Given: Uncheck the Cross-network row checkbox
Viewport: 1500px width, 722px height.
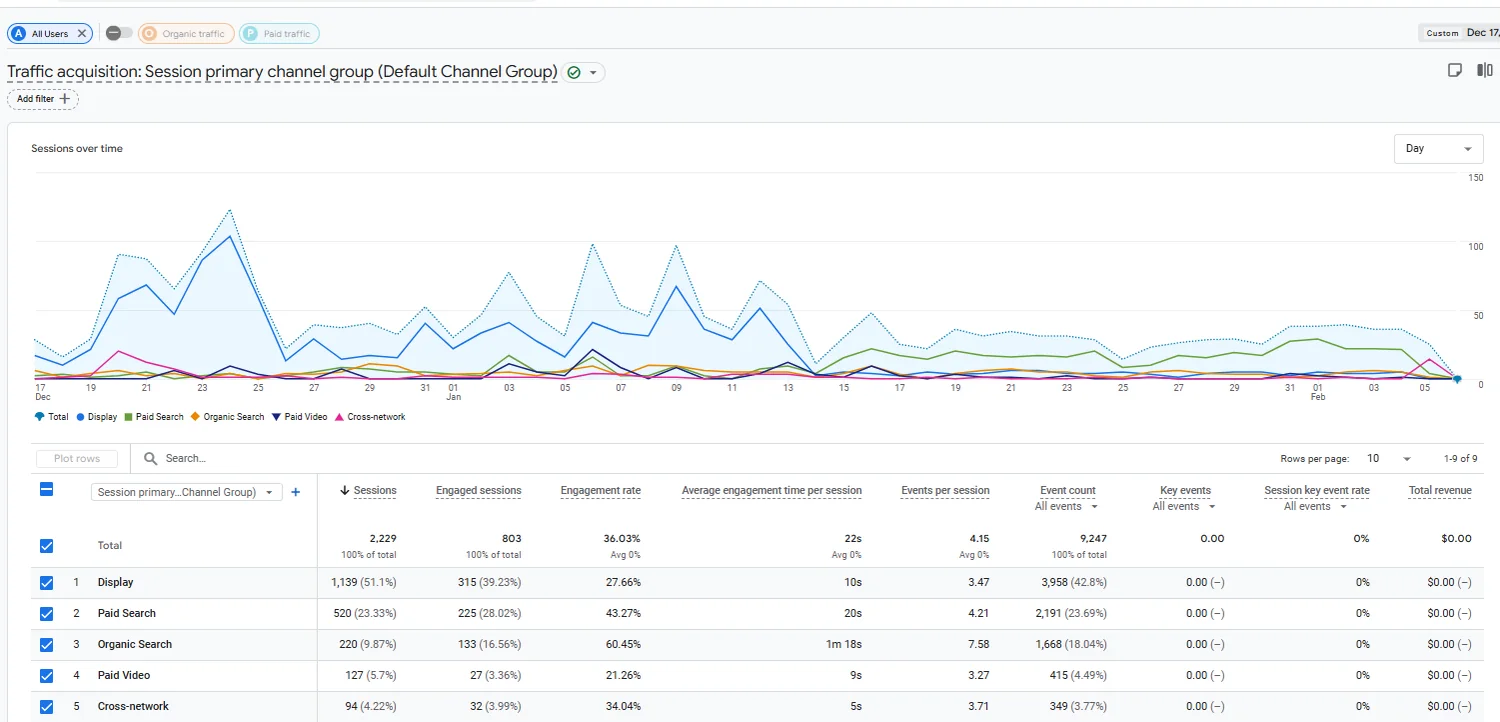Looking at the screenshot, I should (x=46, y=707).
